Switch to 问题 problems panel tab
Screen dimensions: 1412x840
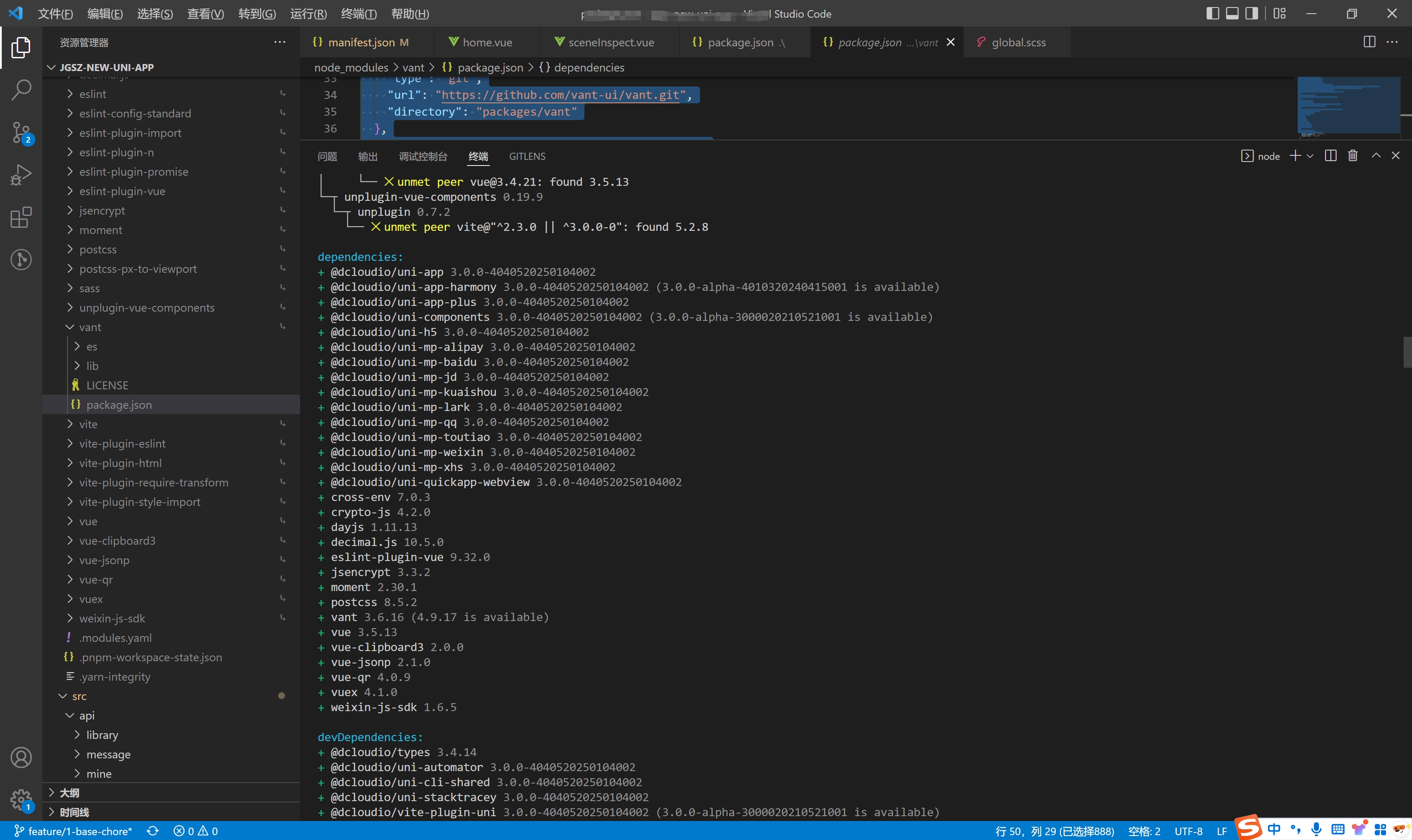coord(327,156)
